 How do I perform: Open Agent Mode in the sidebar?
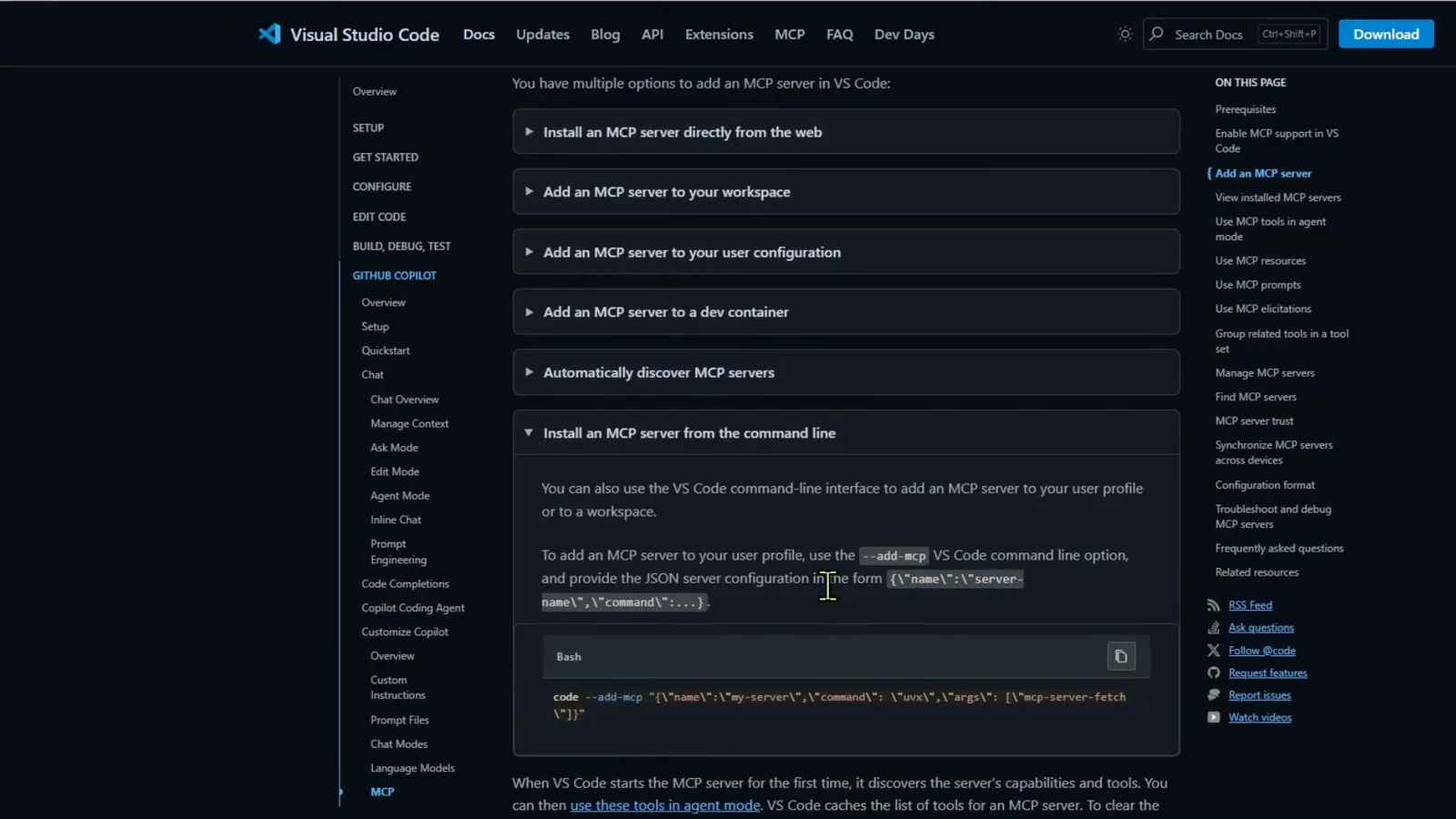400,496
